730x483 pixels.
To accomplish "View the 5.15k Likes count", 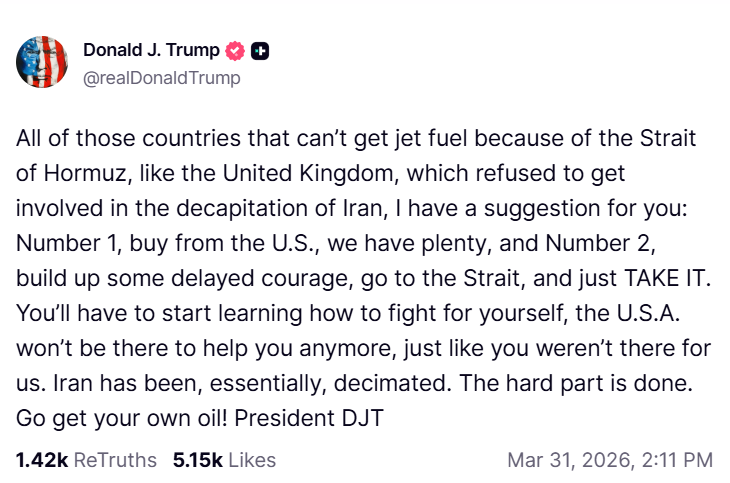I will 196,460.
